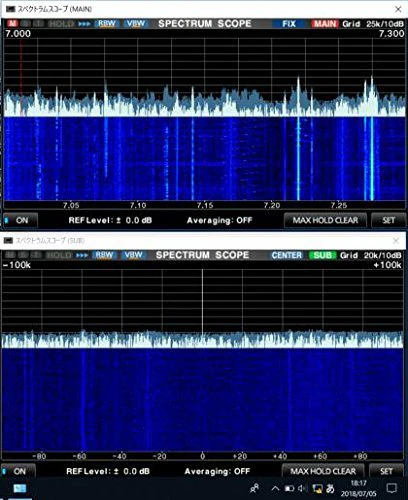This screenshot has height=500, width=408.
Task: Toggle the MAIN scope ON switch
Action: pyautogui.click(x=20, y=220)
